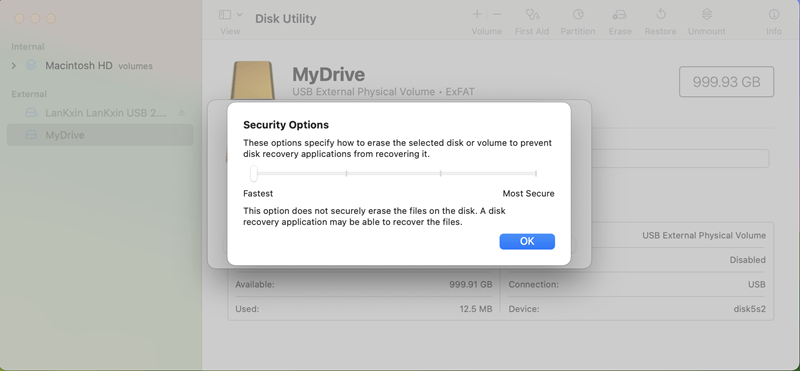800x371 pixels.
Task: Click the MyDrive sidebar disk icon
Action: [x=32, y=135]
